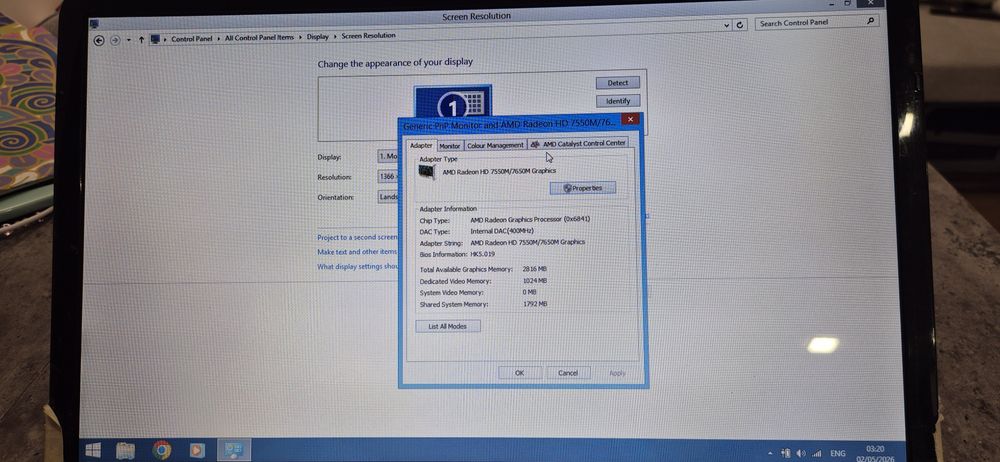Image resolution: width=1000 pixels, height=462 pixels.
Task: Expand the address bar history dropdown
Action: click(727, 26)
